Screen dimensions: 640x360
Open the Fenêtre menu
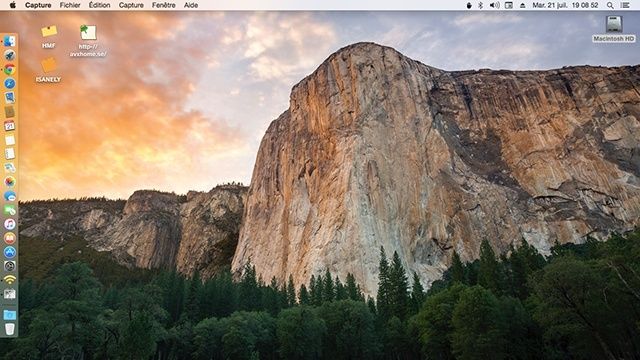coord(164,5)
